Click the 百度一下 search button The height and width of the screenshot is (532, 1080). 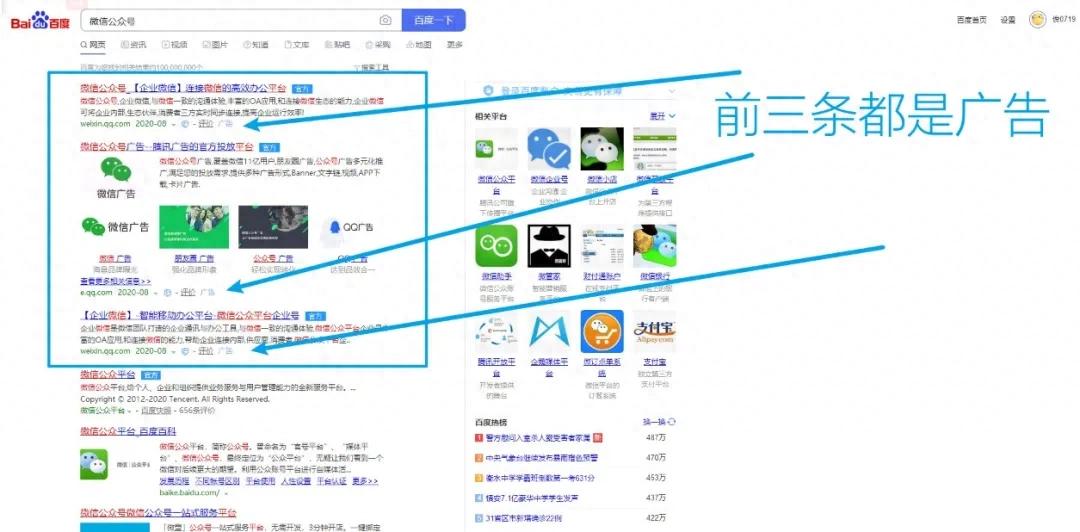[433, 21]
